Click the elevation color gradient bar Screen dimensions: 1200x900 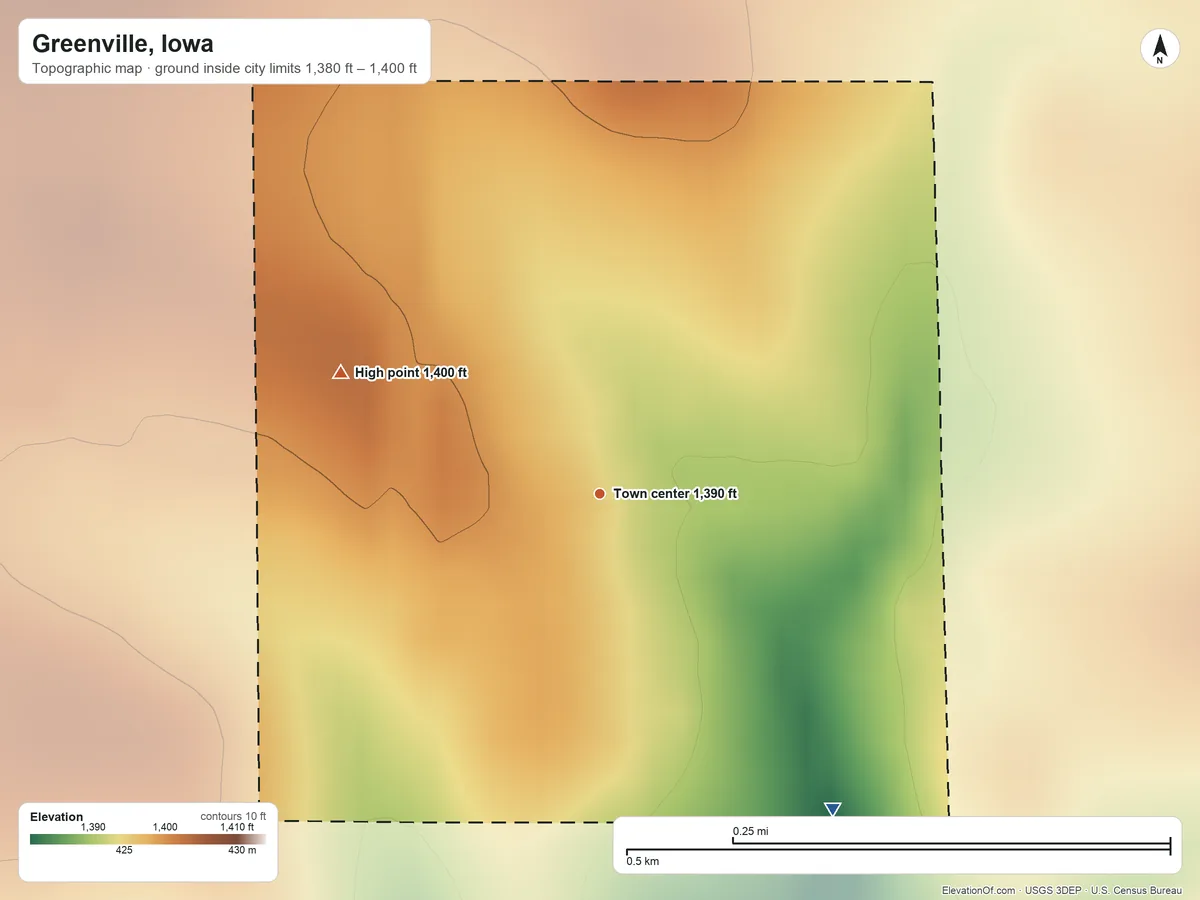pyautogui.click(x=148, y=839)
